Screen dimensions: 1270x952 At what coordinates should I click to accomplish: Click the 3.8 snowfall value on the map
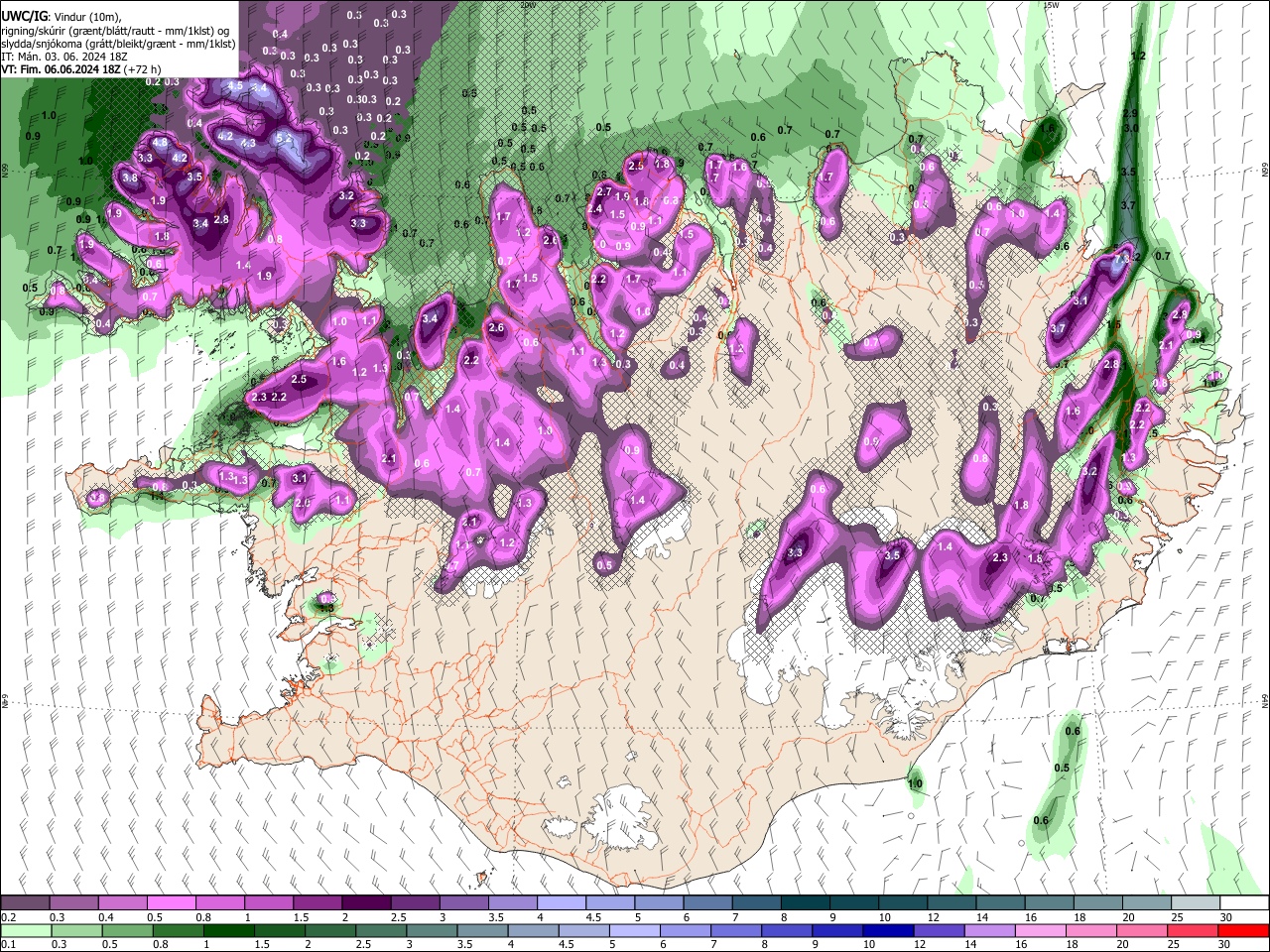[130, 178]
